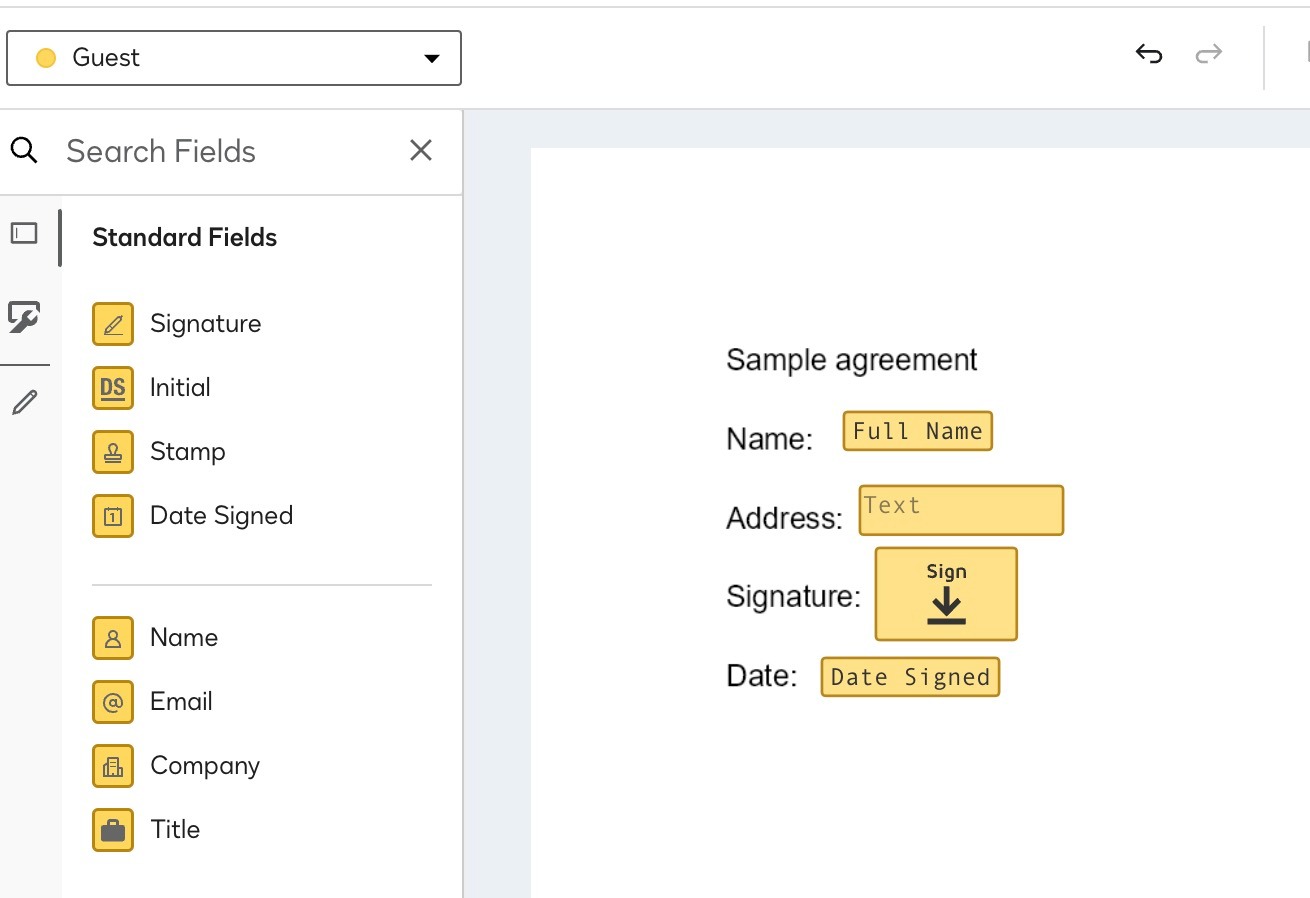This screenshot has width=1310, height=898.
Task: Click the search magnifier icon
Action: [24, 150]
